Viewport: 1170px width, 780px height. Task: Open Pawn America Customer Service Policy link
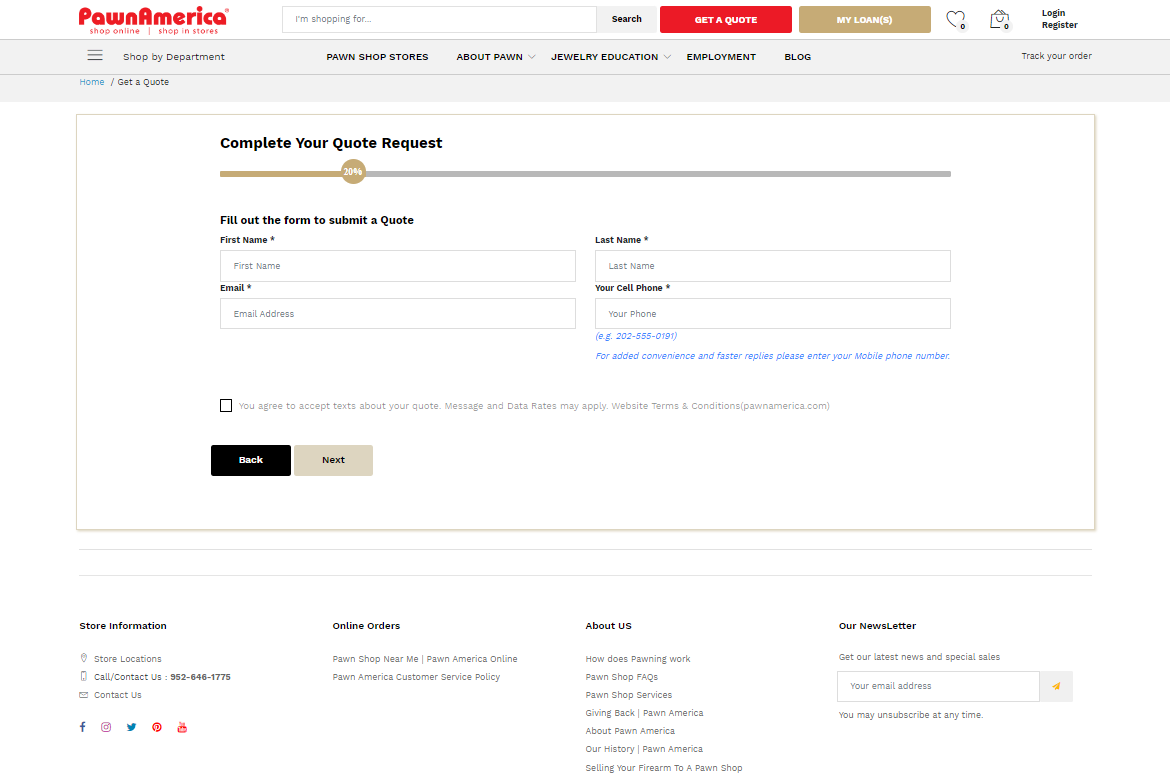[x=416, y=677]
